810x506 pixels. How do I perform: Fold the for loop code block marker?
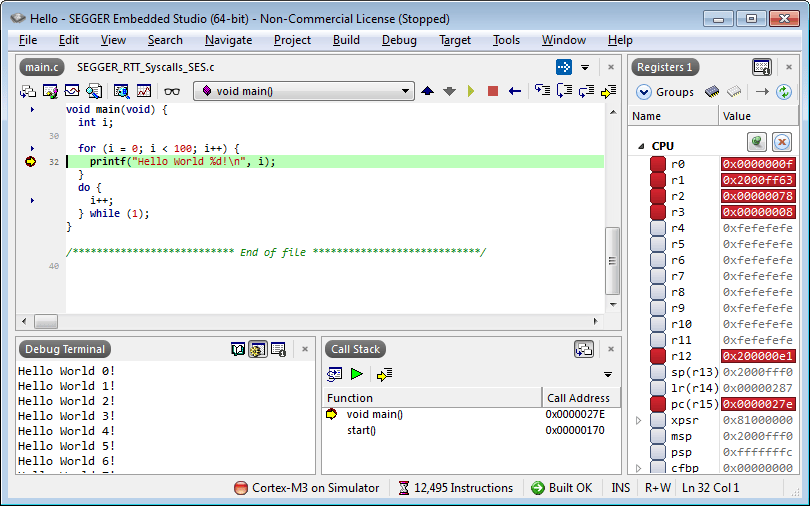click(x=32, y=149)
